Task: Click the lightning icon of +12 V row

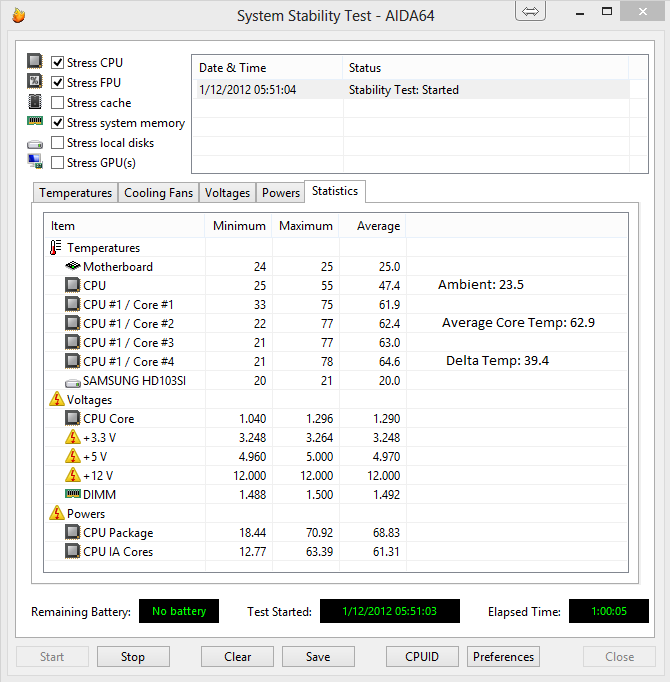Action: pos(73,475)
